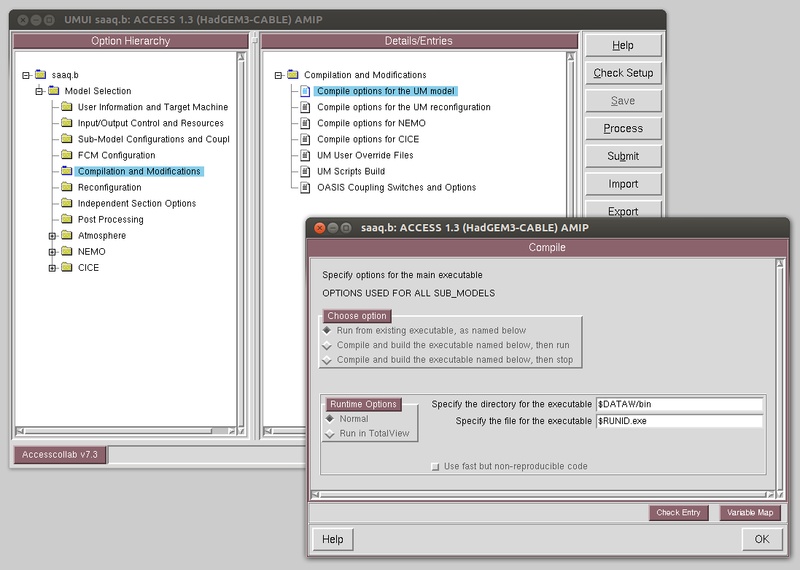Enable Use fast but non-reproducible code
The image size is (800, 570).
click(435, 466)
